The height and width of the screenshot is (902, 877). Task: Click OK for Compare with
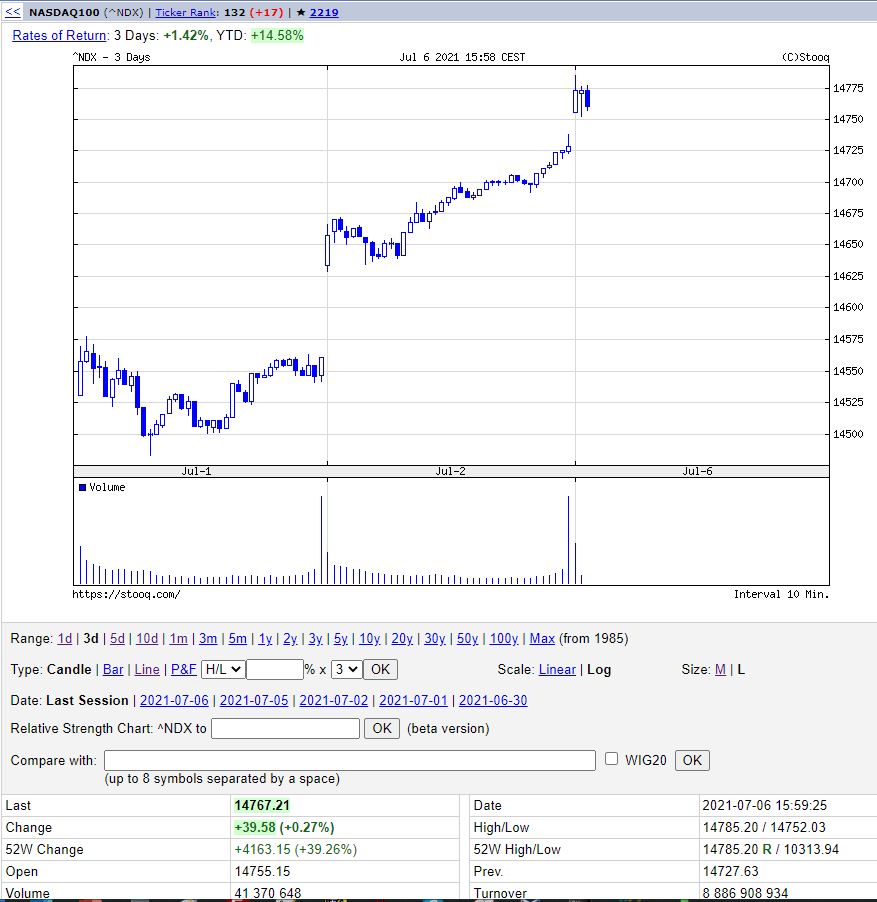692,760
